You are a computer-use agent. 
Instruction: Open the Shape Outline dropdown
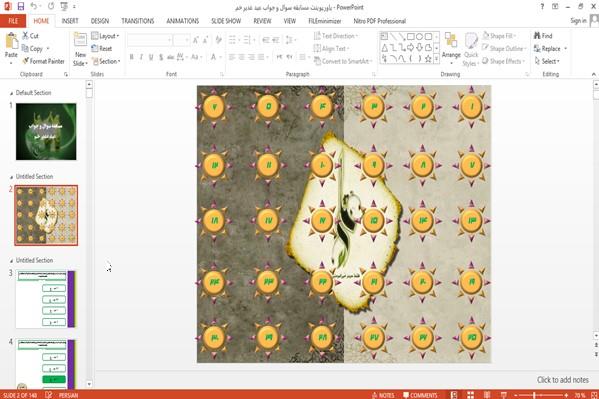click(x=504, y=49)
